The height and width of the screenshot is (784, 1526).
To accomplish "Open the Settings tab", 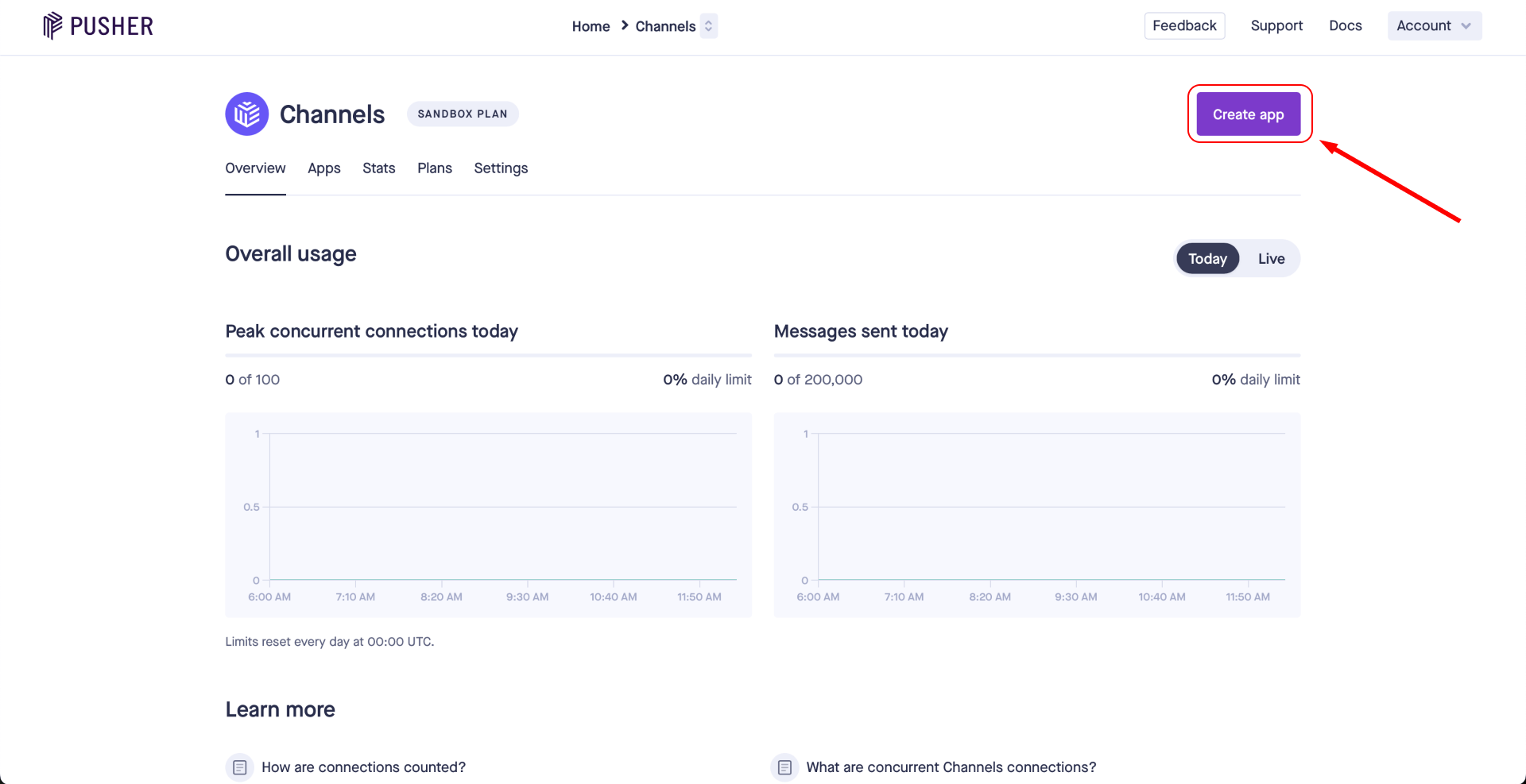I will pos(501,168).
